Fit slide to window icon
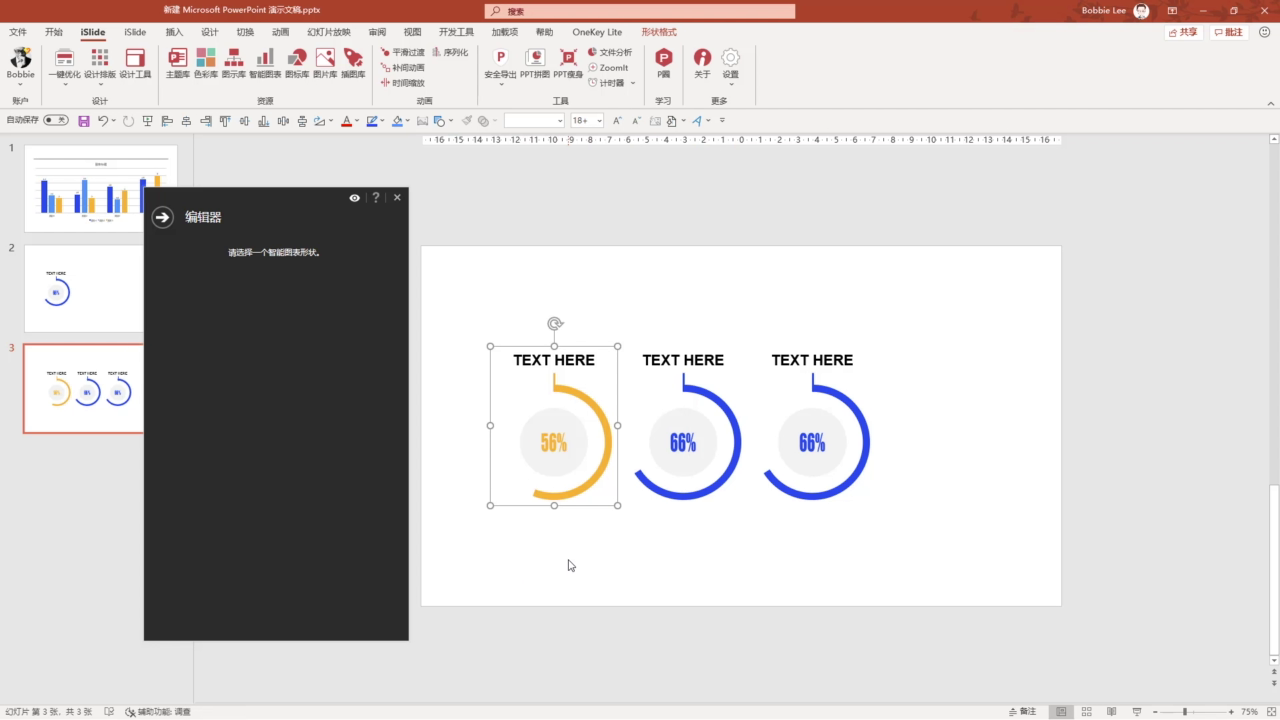Screen dimensions: 1280x720 (1272, 712)
